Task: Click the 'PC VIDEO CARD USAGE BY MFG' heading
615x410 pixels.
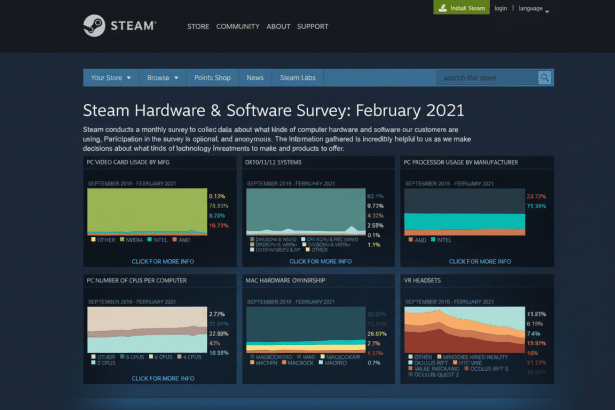Action: [128, 162]
